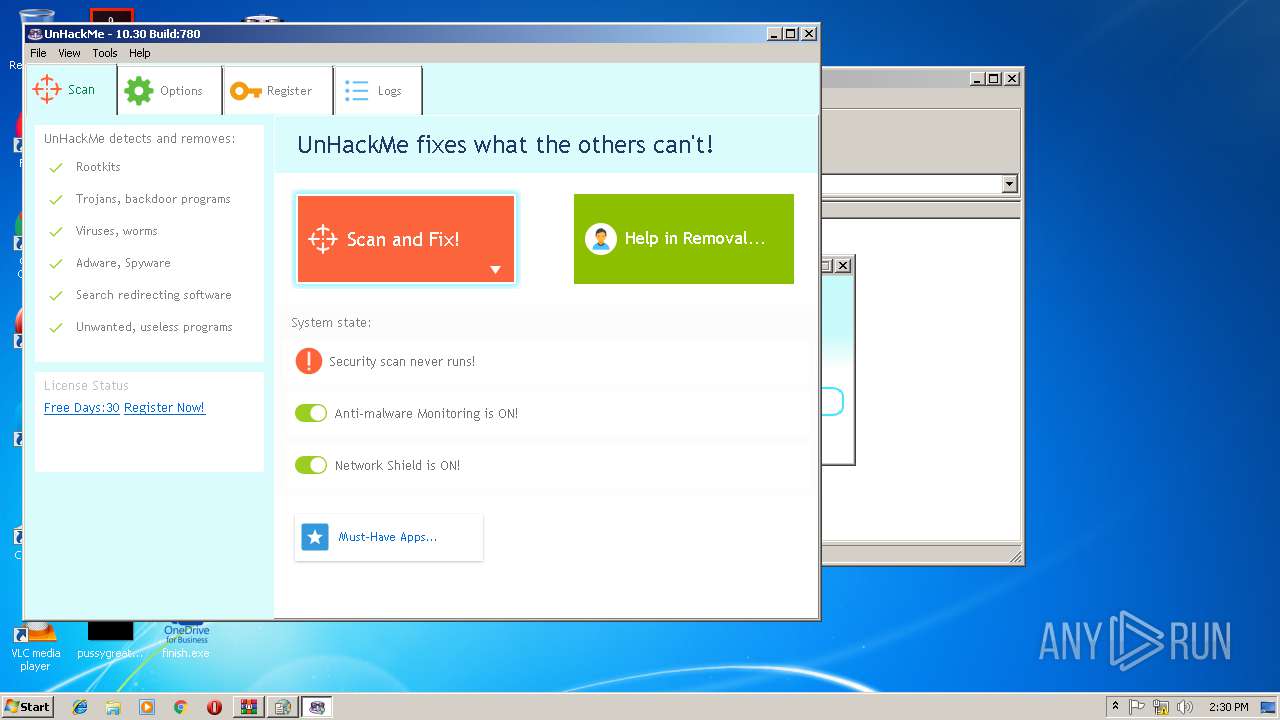The image size is (1280, 720).
Task: Open the finish.exe desktop icon
Action: point(186,640)
